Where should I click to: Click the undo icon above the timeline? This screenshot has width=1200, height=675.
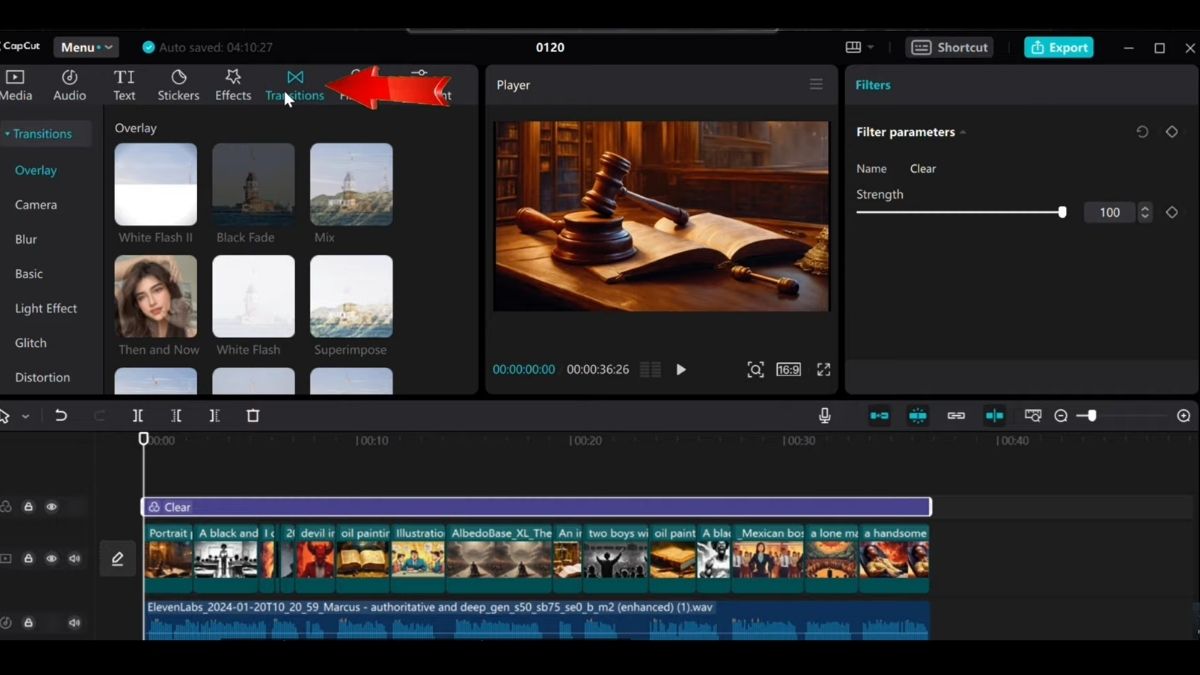coord(60,415)
